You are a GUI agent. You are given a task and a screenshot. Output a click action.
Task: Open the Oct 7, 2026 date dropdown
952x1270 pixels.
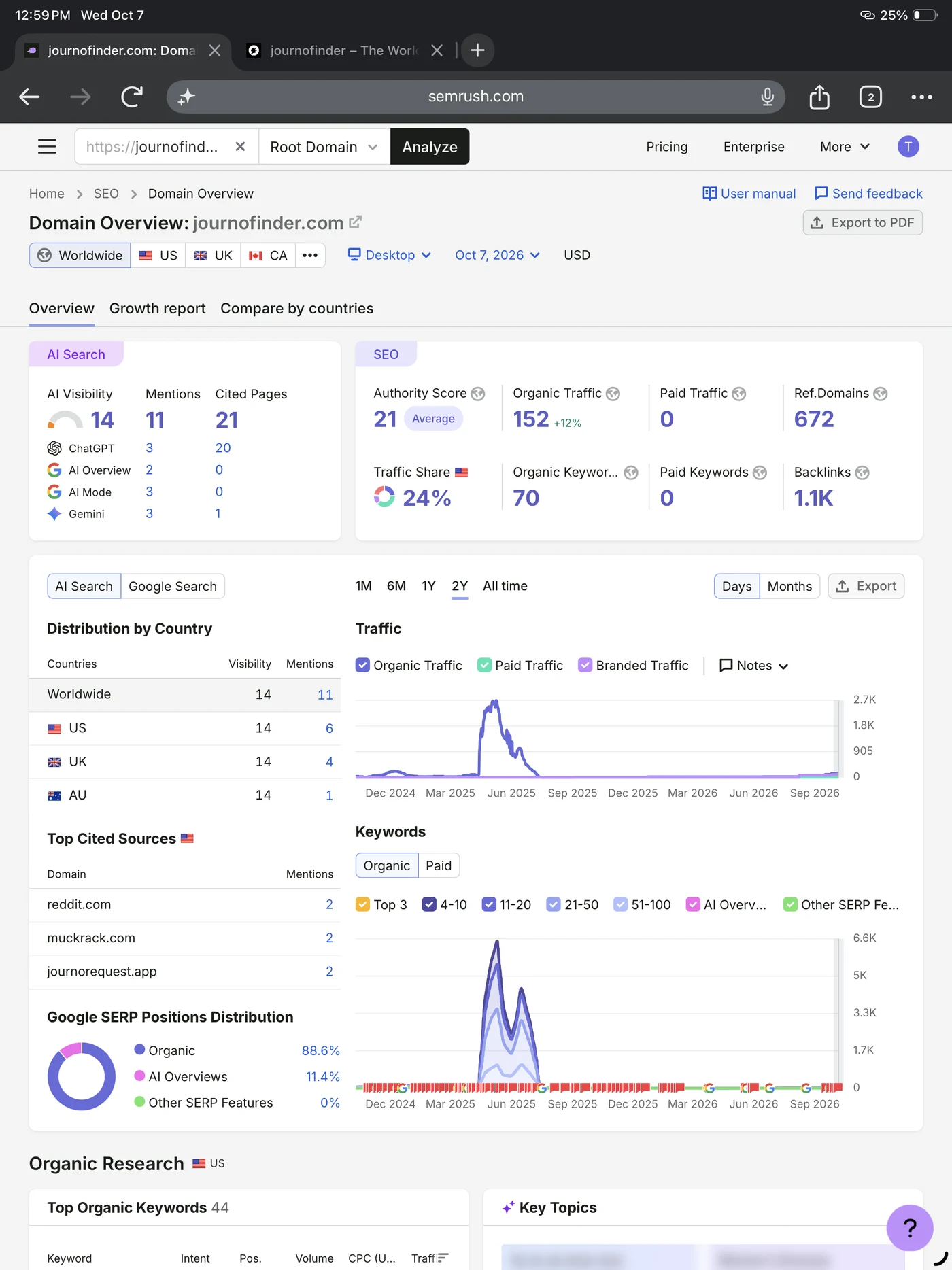point(497,255)
